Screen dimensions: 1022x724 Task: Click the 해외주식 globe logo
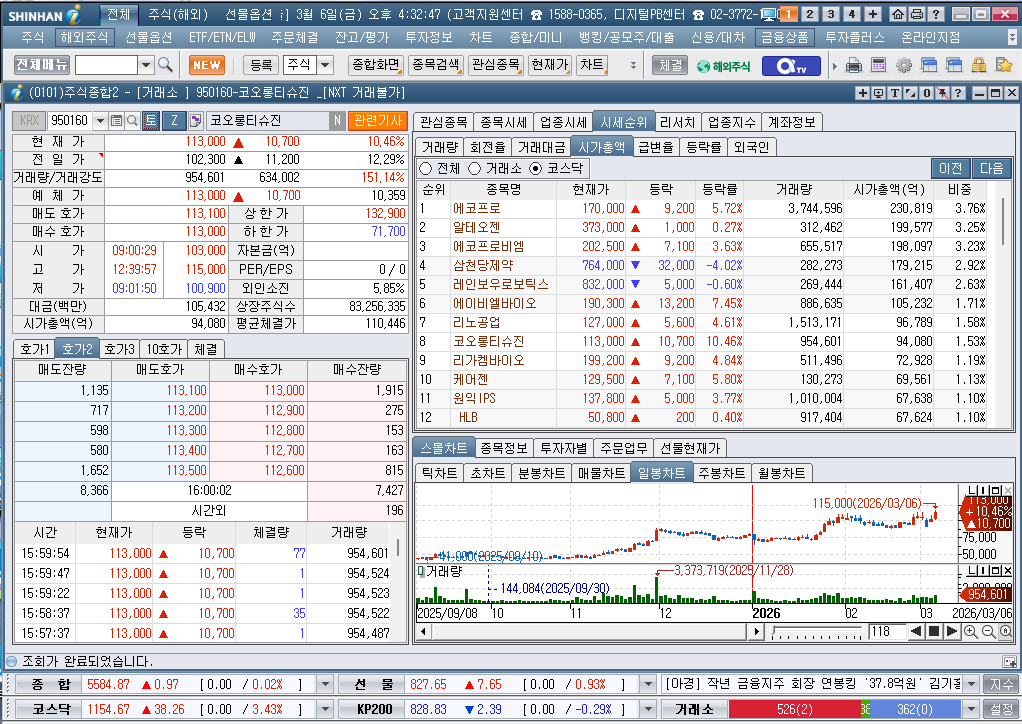coord(723,66)
